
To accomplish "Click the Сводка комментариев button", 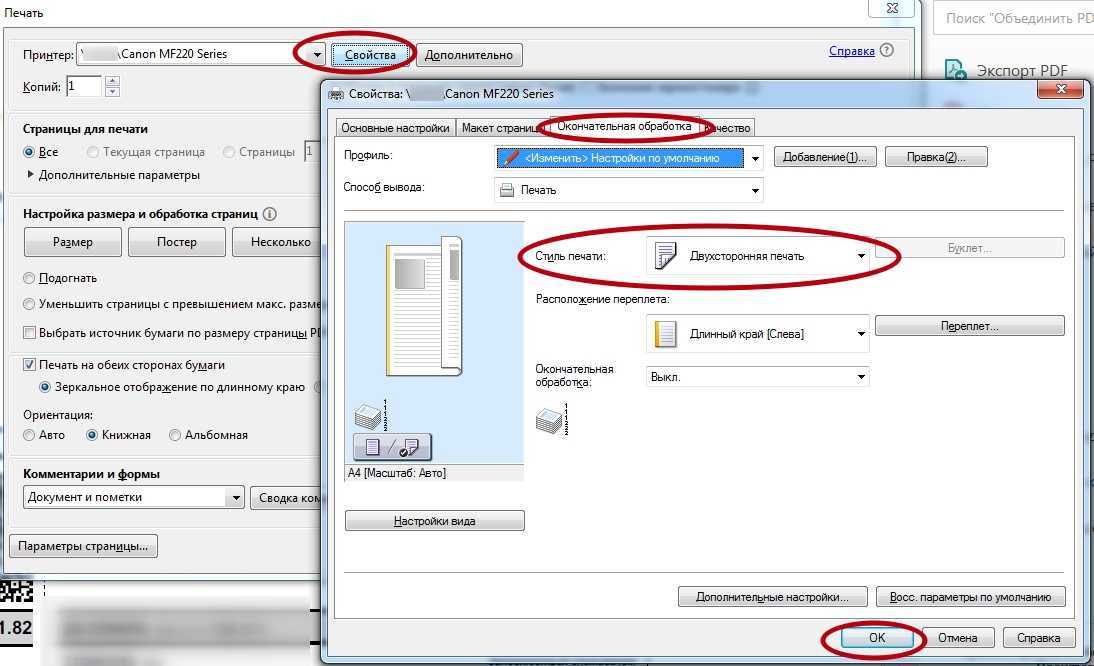I will tap(285, 498).
